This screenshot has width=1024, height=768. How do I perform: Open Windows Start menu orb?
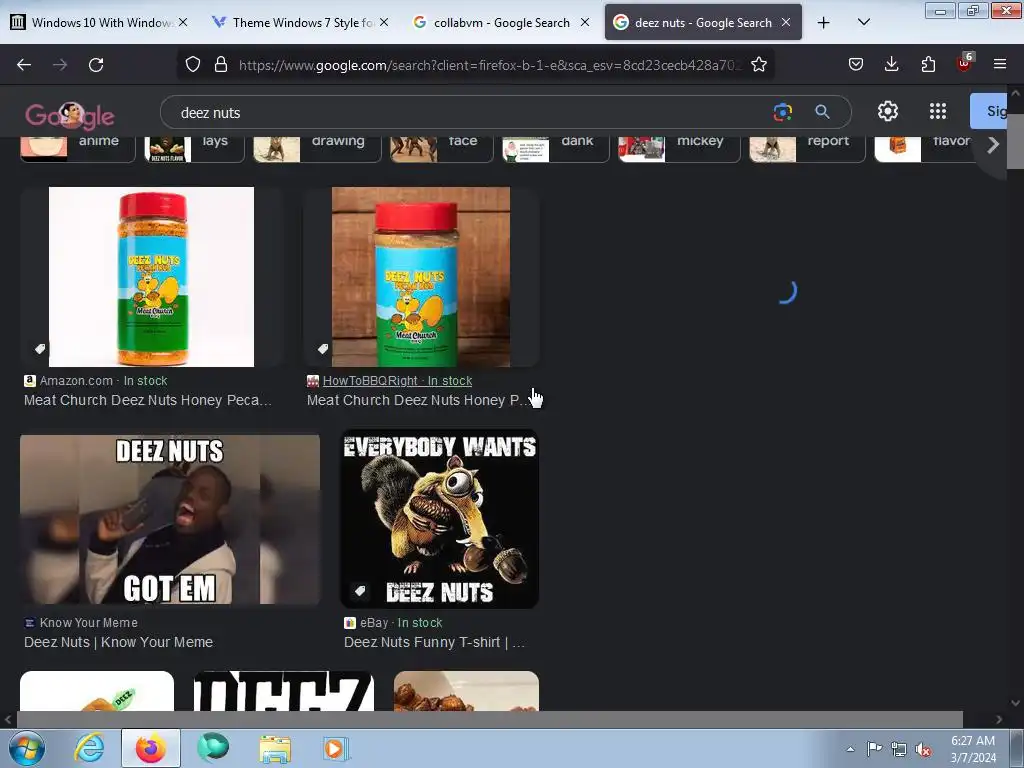(x=27, y=748)
